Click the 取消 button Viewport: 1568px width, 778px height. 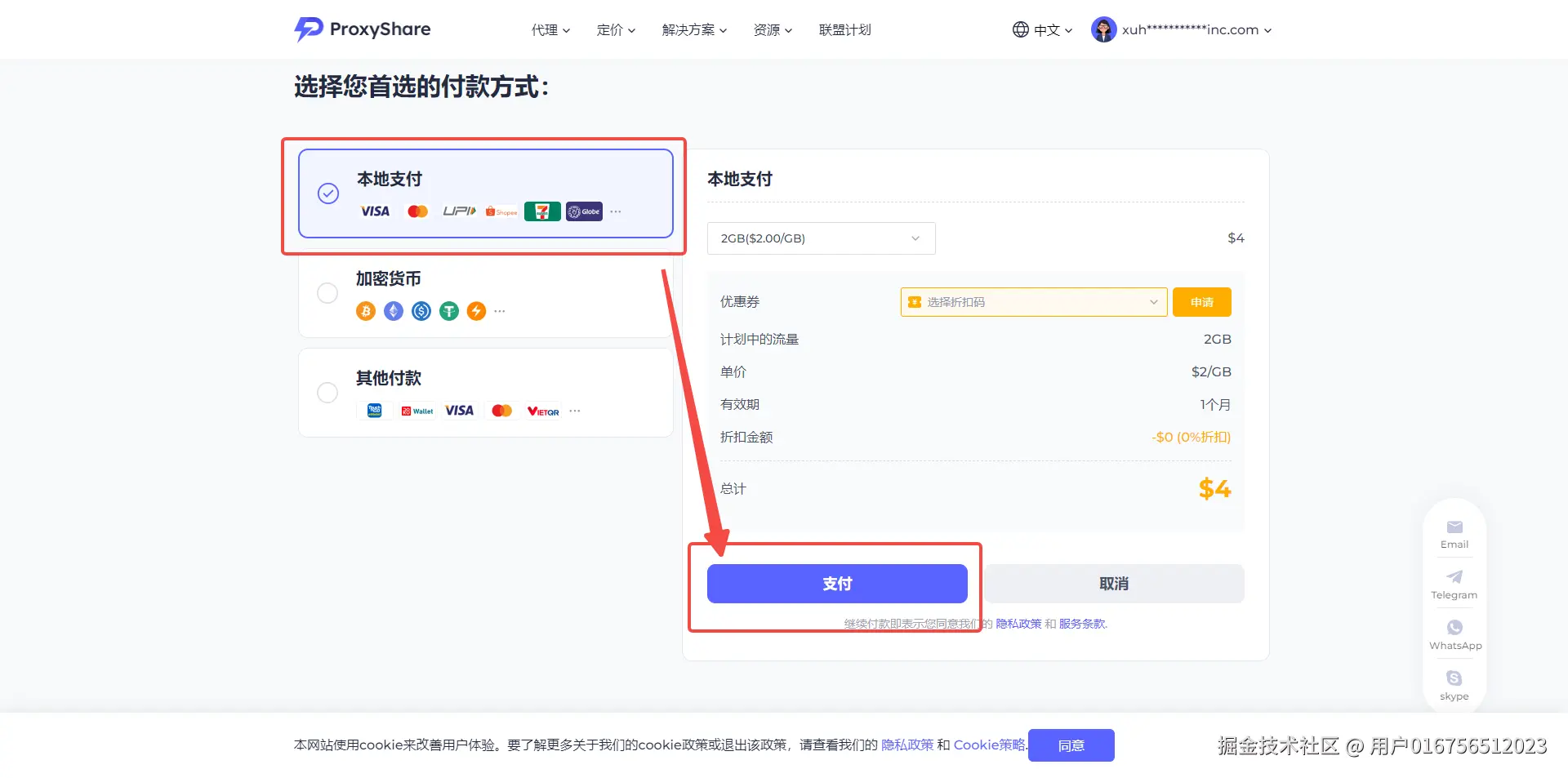1114,584
